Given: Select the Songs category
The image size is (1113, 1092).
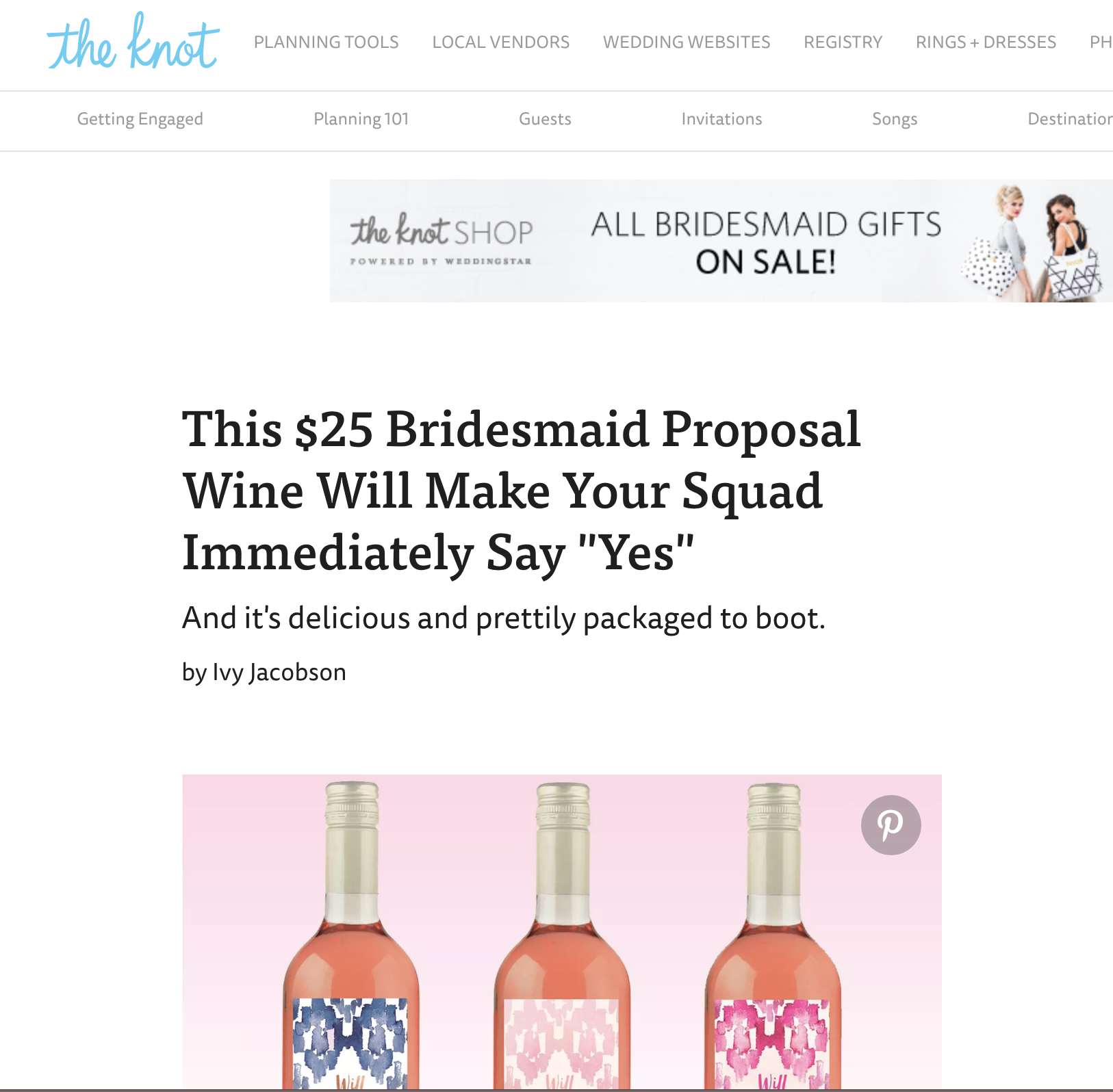Looking at the screenshot, I should pyautogui.click(x=895, y=119).
